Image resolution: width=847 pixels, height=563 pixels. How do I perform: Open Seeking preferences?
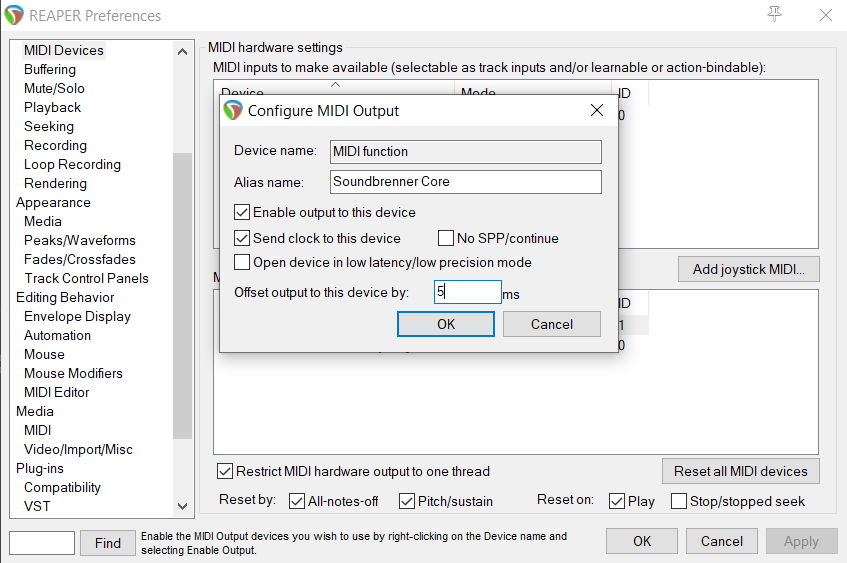coord(49,126)
